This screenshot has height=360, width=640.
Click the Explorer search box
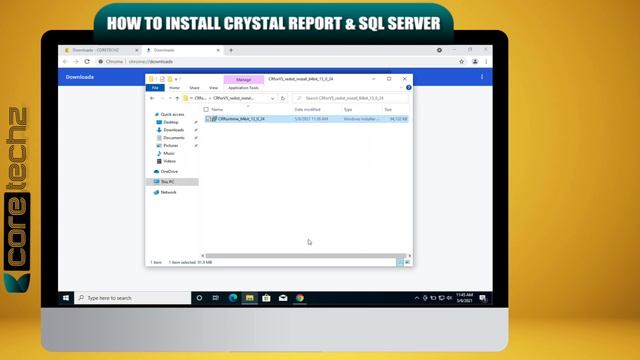tap(351, 98)
